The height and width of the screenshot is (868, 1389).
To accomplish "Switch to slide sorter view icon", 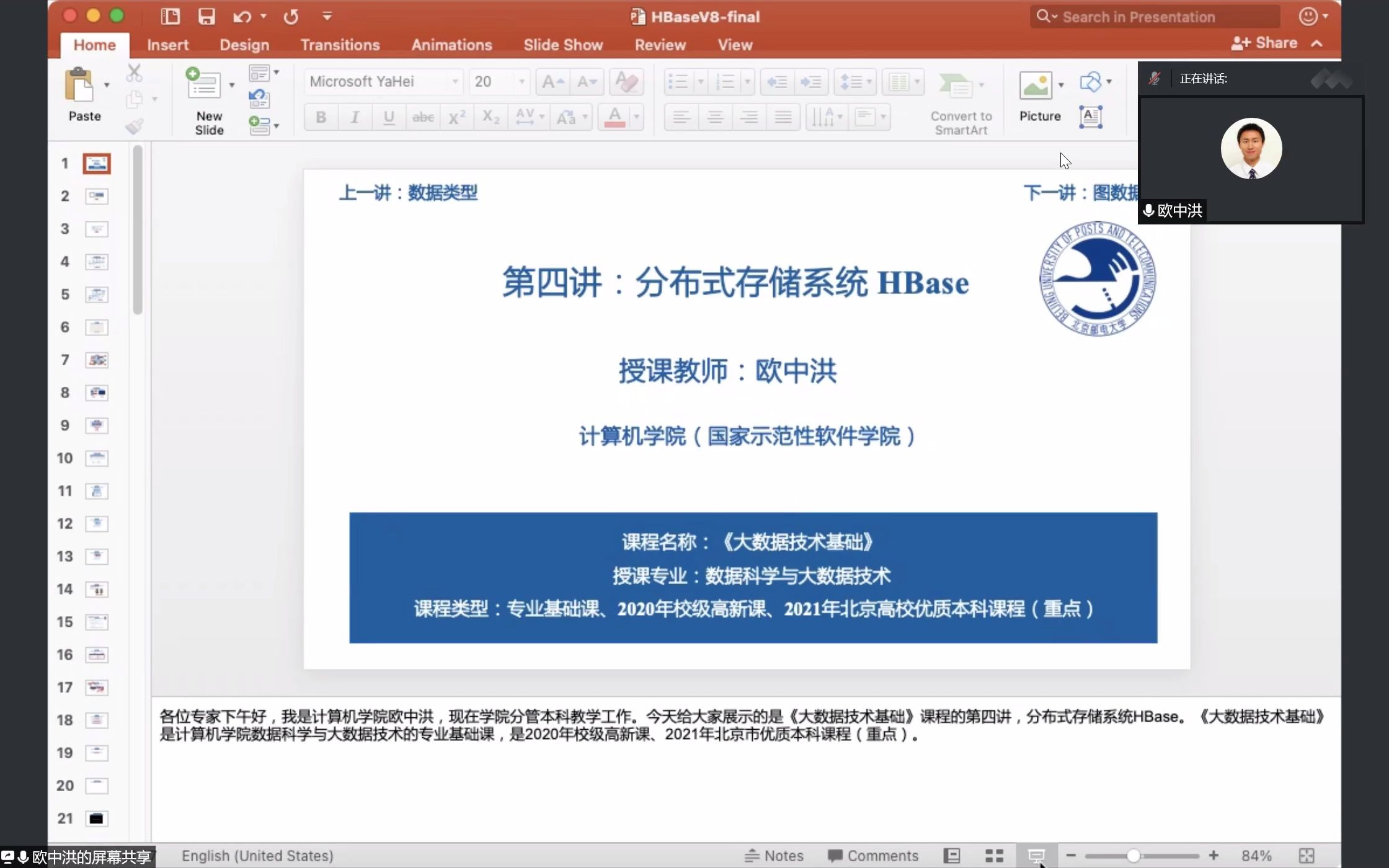I will coord(994,856).
